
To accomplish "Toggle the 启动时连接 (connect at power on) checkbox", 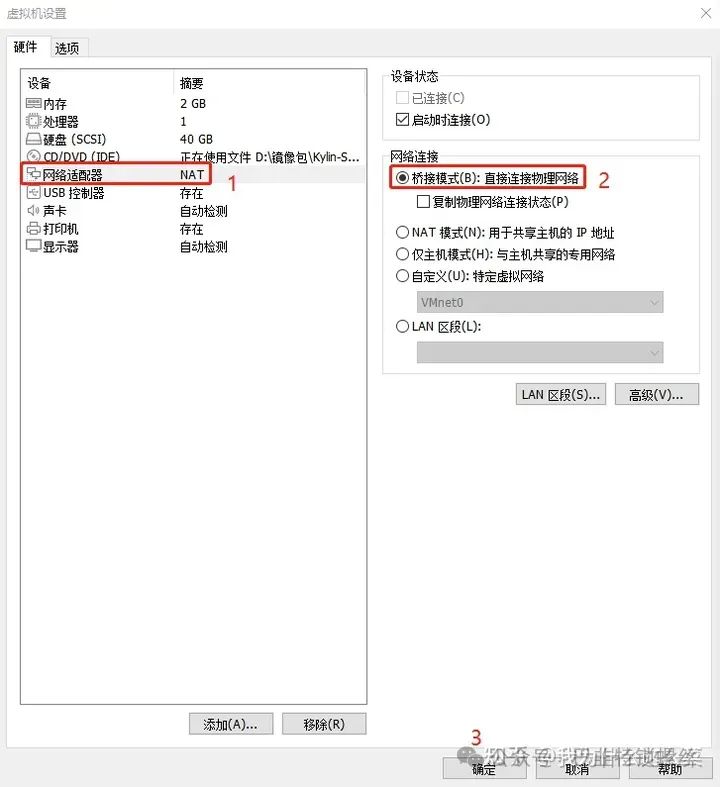I will (x=402, y=119).
